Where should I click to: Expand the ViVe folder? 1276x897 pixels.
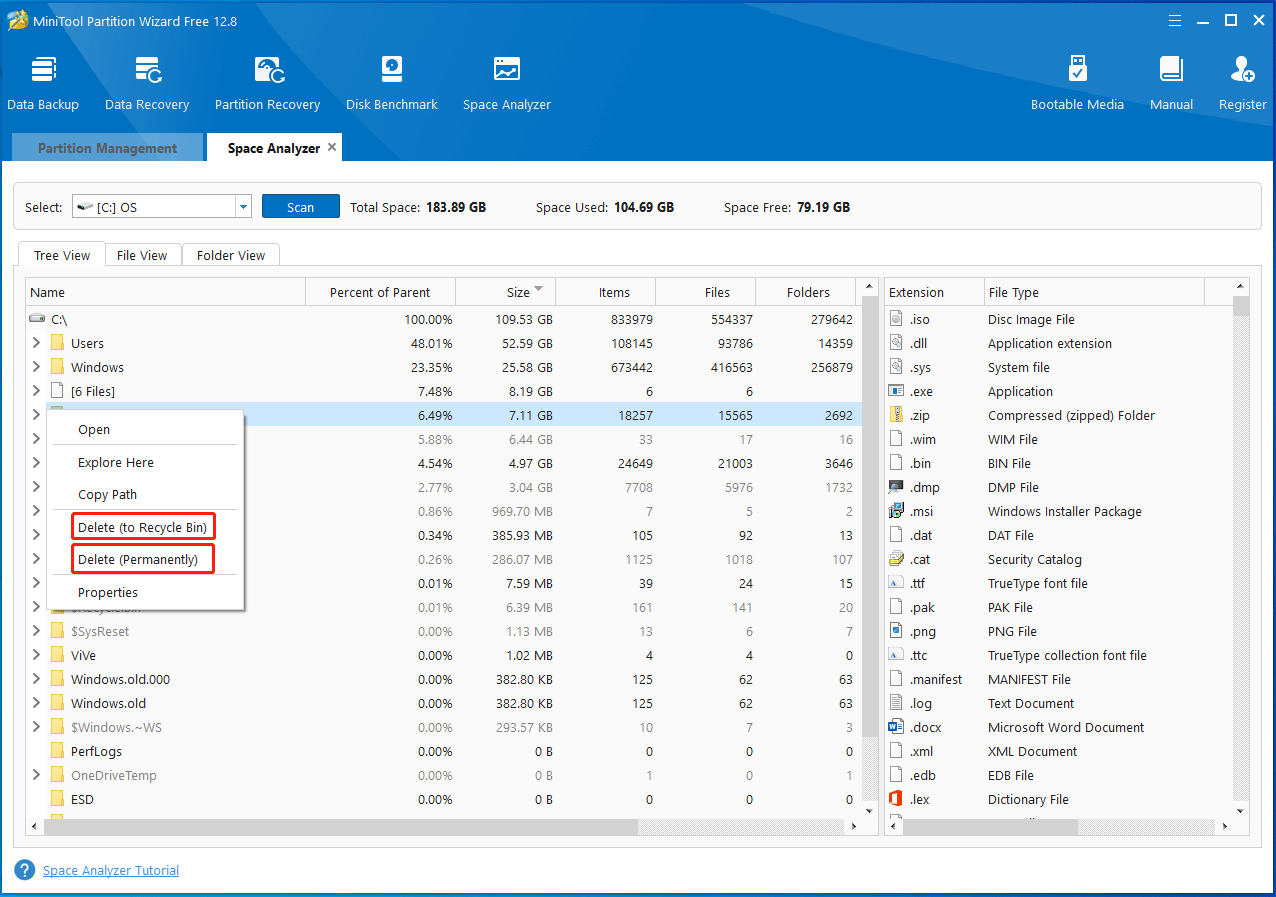(36, 655)
